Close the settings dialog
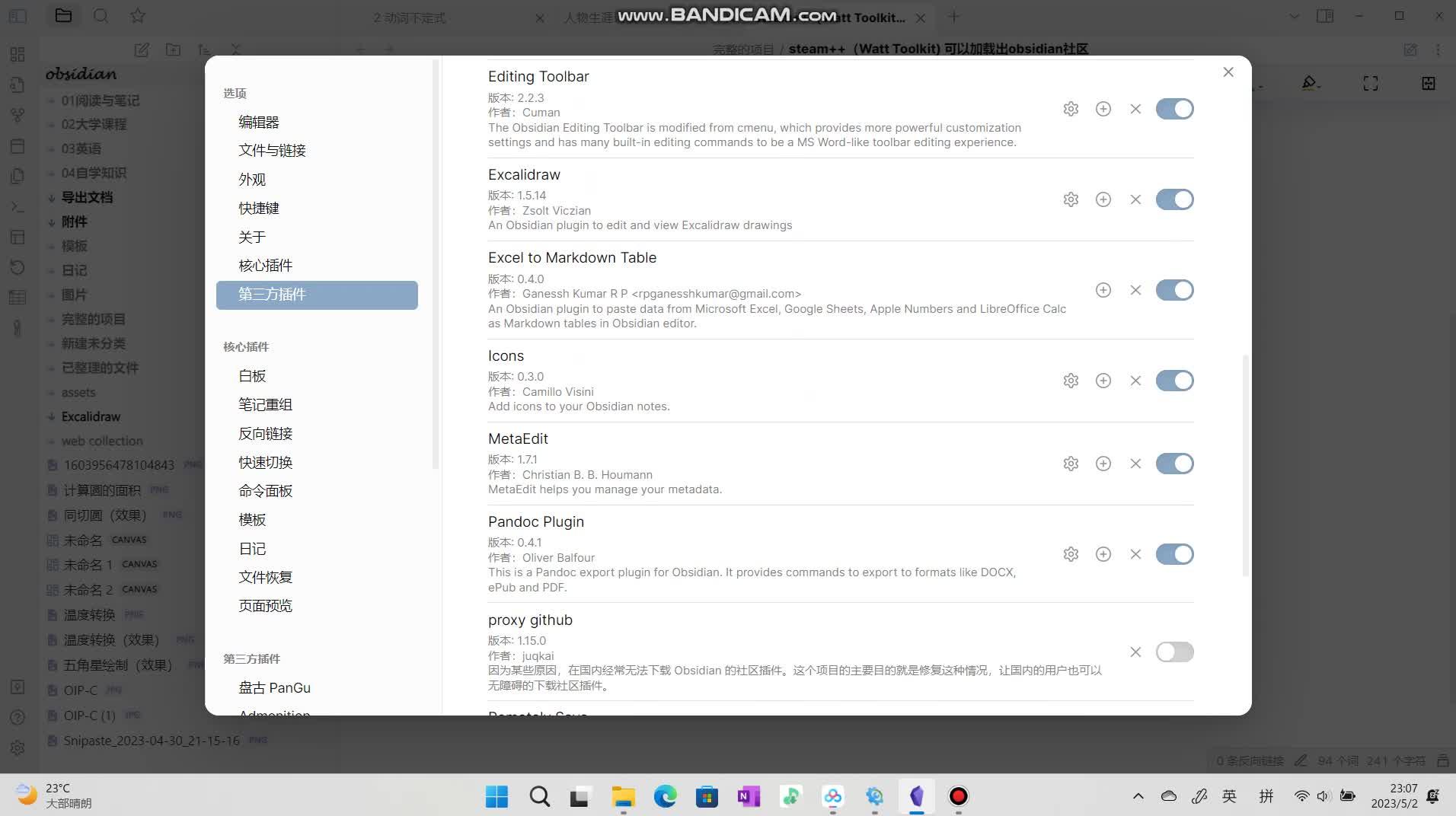This screenshot has height=816, width=1456. 1228,72
